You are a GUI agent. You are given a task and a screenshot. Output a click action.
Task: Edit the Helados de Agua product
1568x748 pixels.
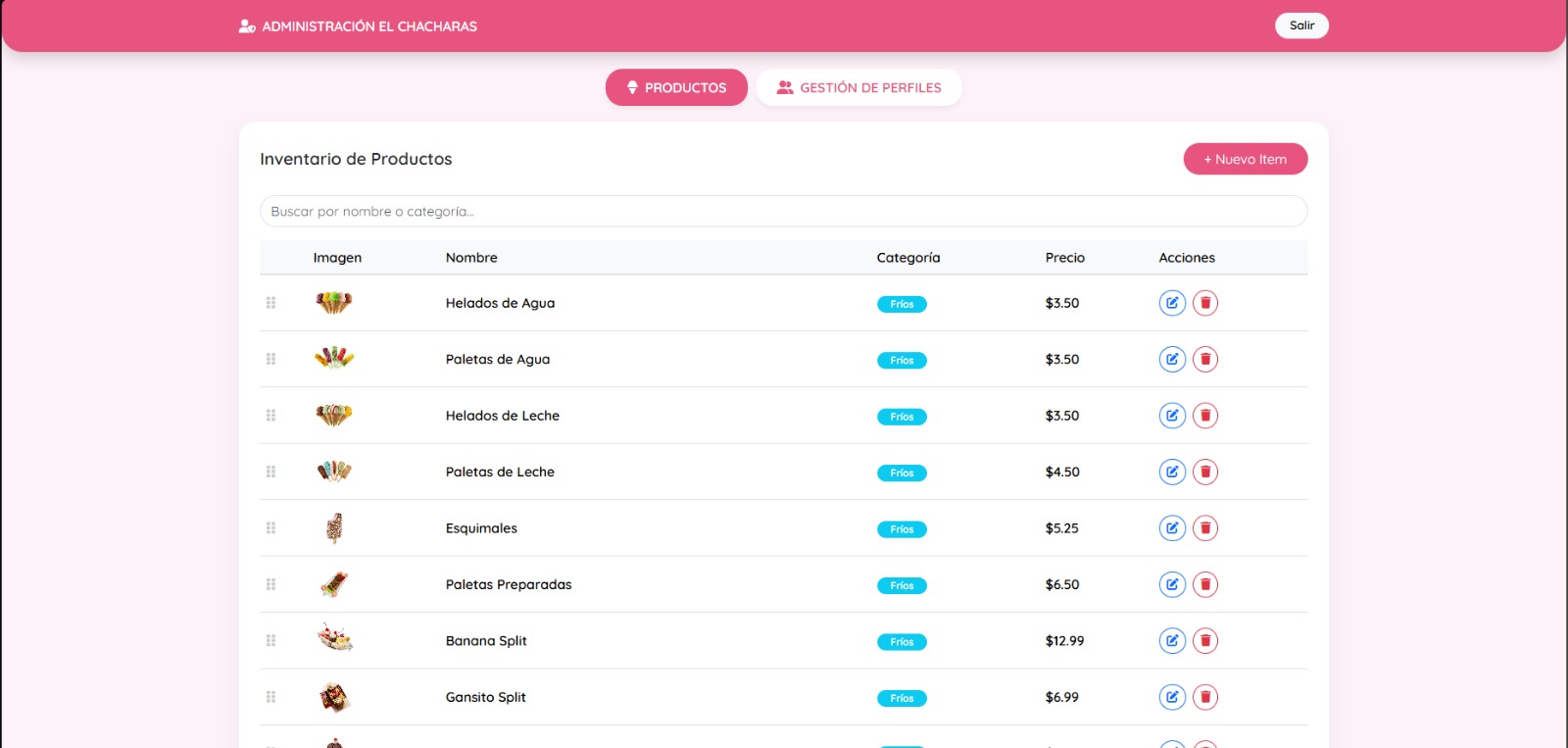click(1172, 303)
